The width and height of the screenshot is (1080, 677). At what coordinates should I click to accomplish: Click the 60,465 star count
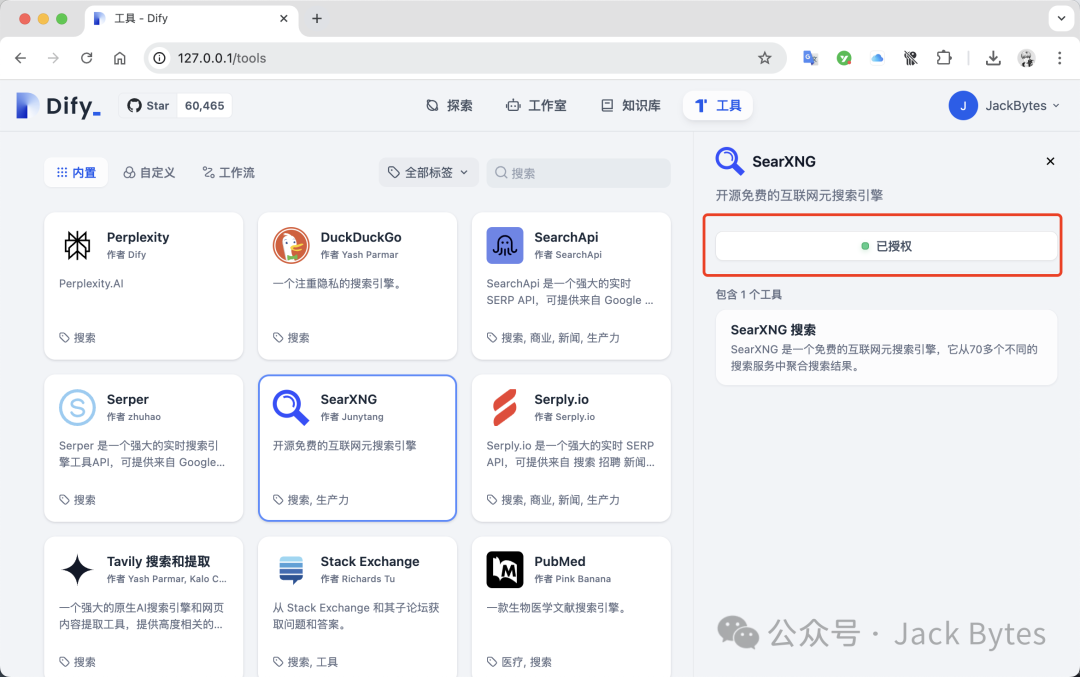tap(205, 106)
